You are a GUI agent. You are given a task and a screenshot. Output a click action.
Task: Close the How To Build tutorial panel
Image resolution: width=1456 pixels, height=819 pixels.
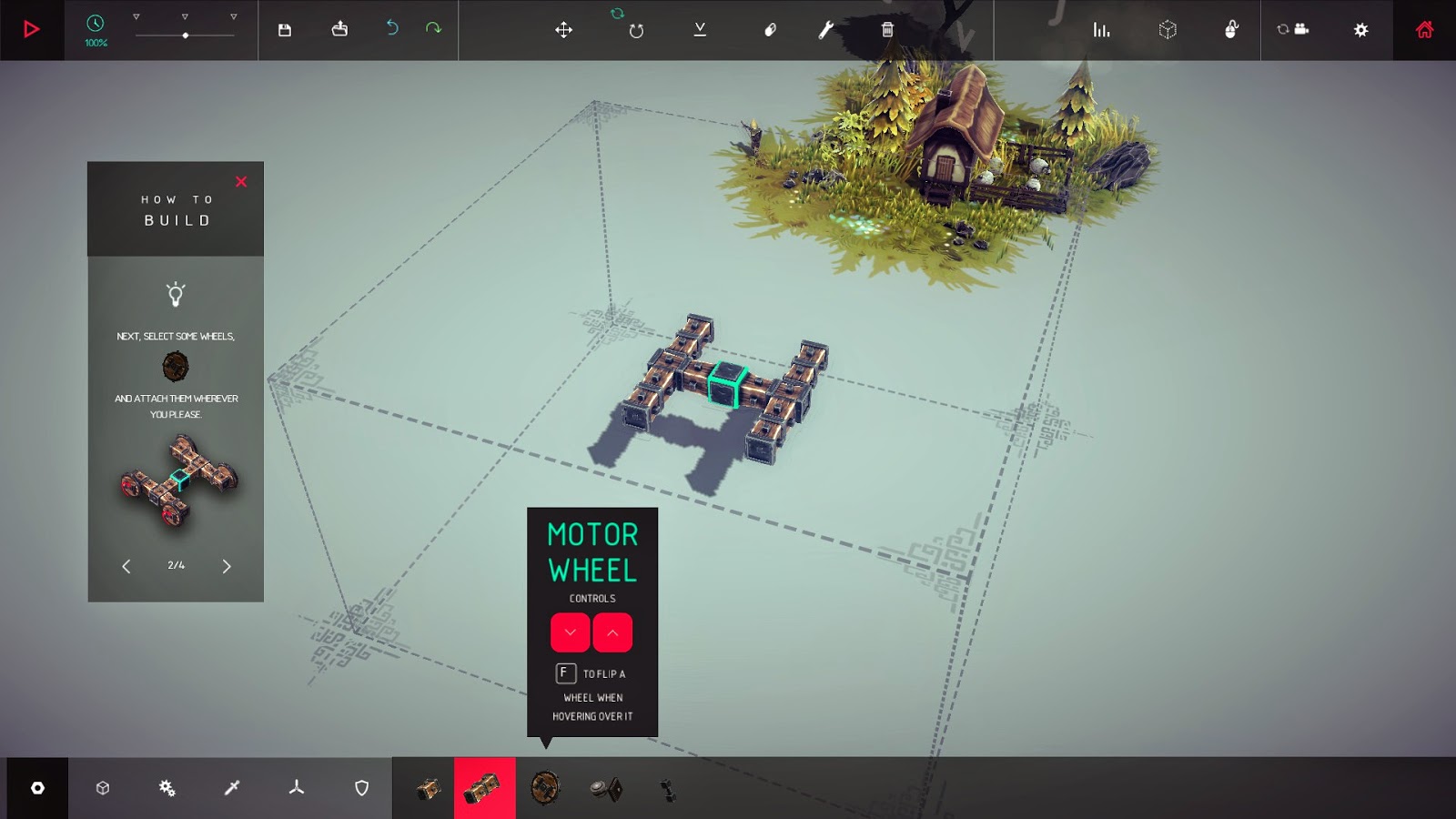click(241, 182)
